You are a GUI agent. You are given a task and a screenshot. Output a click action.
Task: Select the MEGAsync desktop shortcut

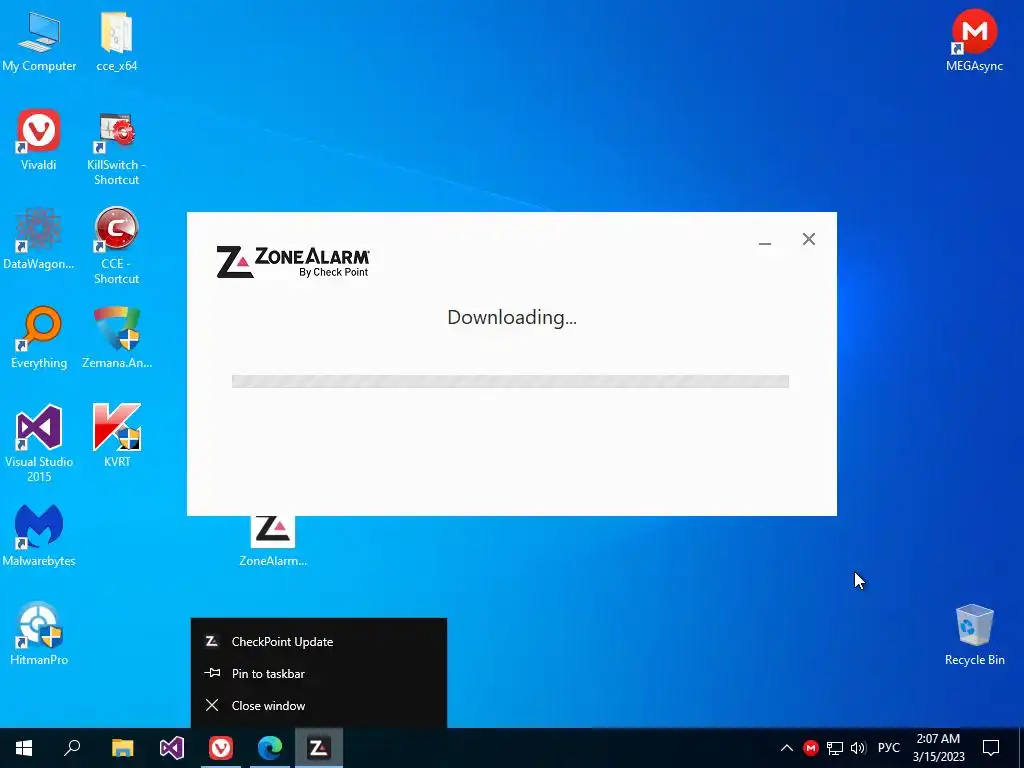pos(974,40)
